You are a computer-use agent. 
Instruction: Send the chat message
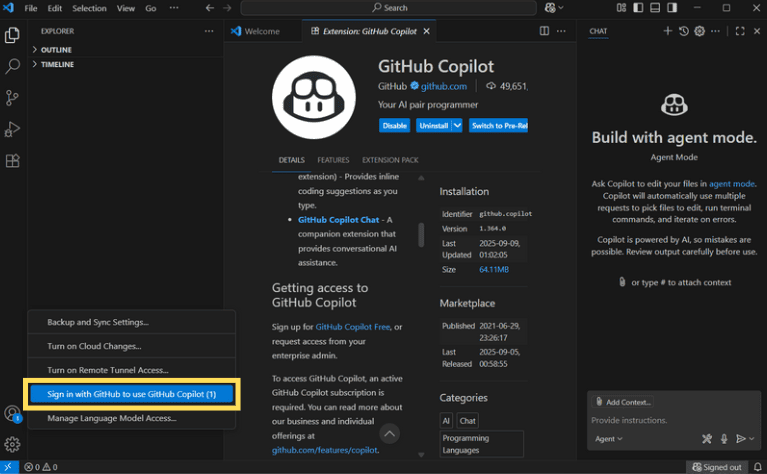click(741, 439)
